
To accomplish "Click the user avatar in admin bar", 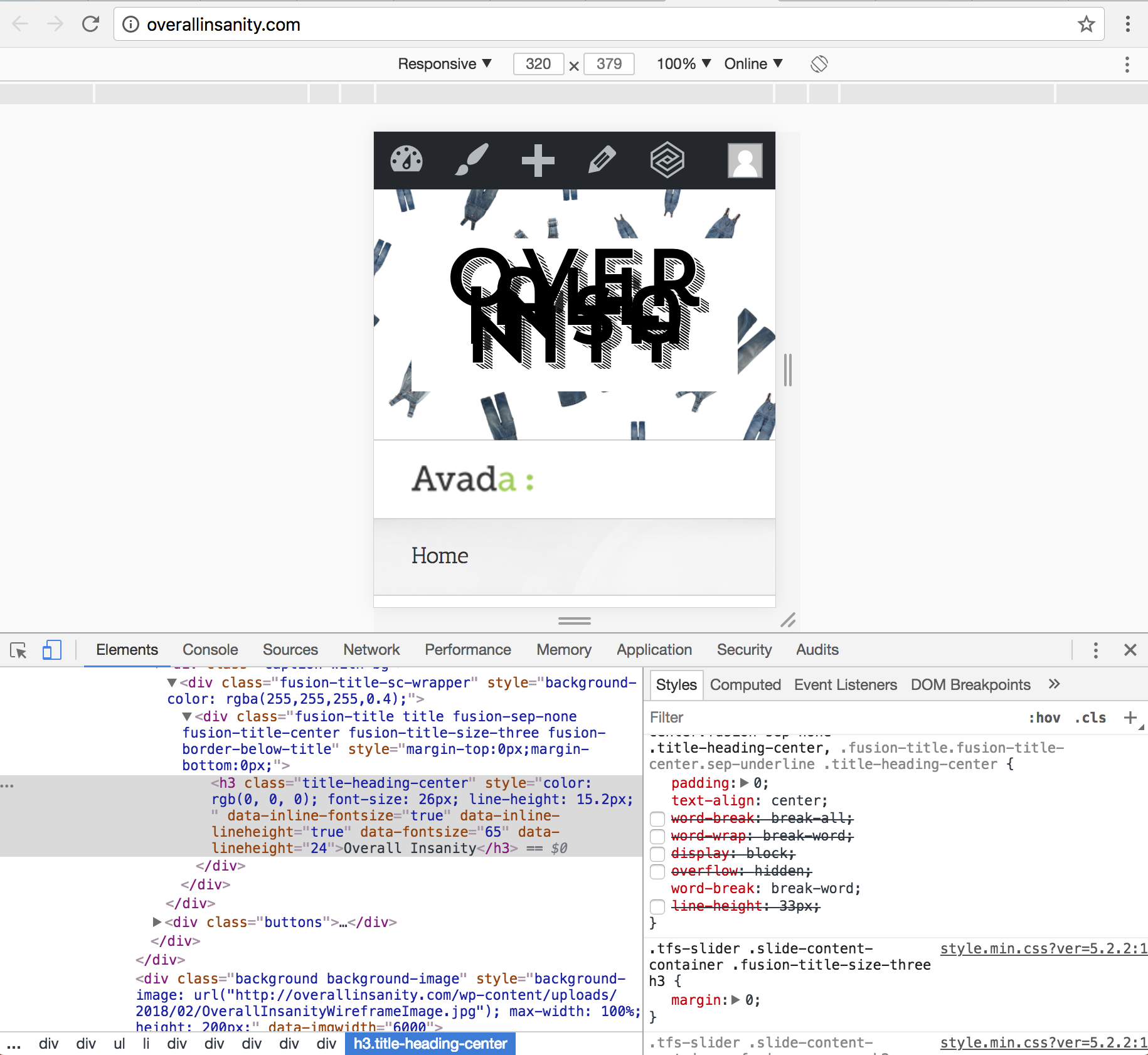I will pos(745,161).
